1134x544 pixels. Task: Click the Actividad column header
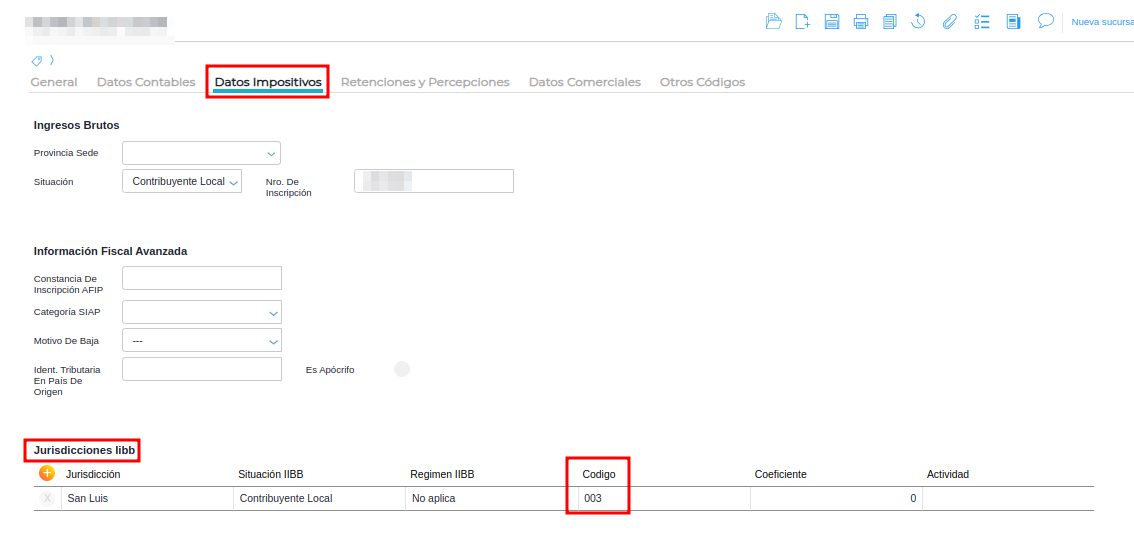pos(947,474)
